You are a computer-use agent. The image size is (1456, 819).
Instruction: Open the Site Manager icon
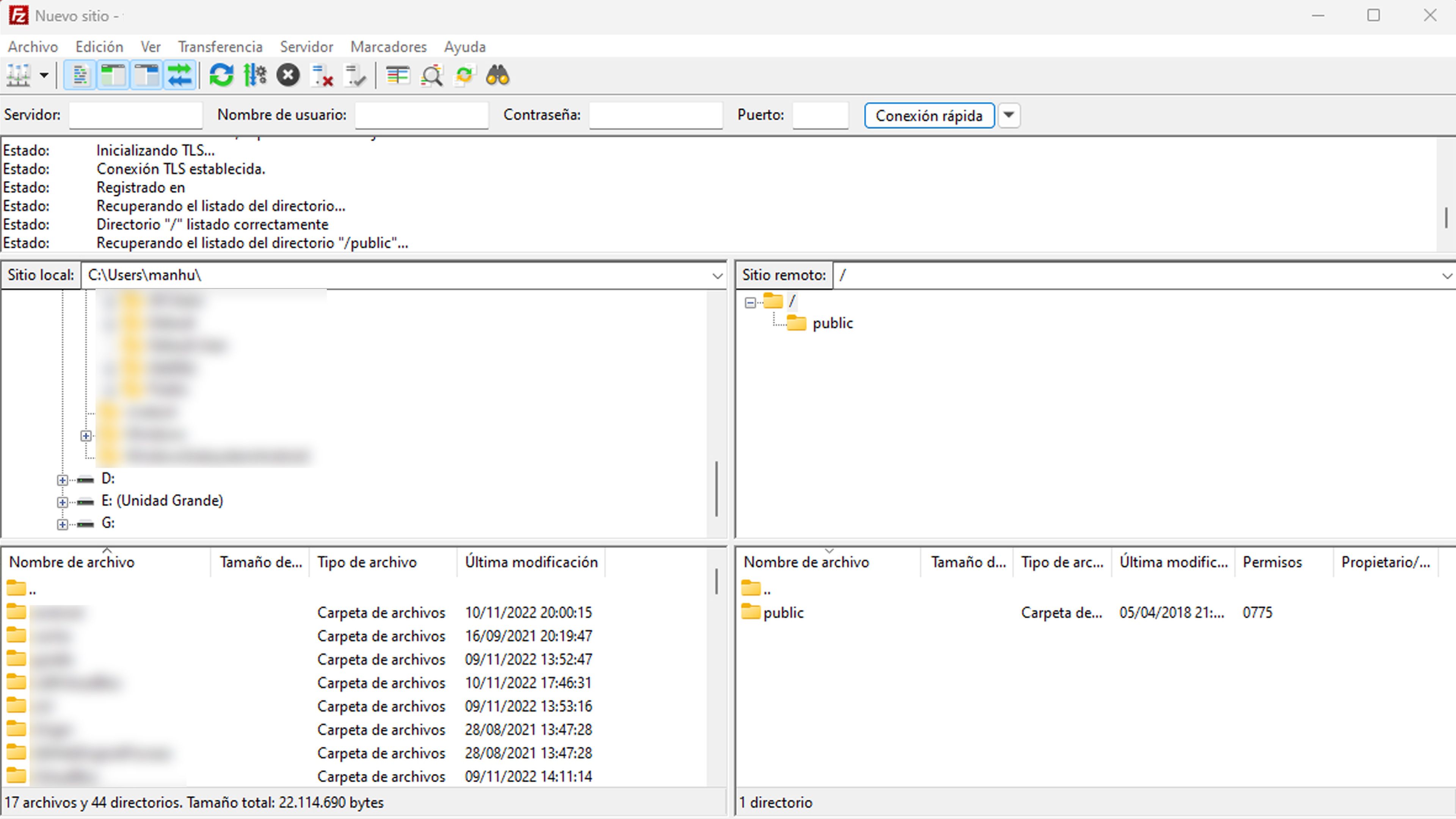tap(18, 75)
